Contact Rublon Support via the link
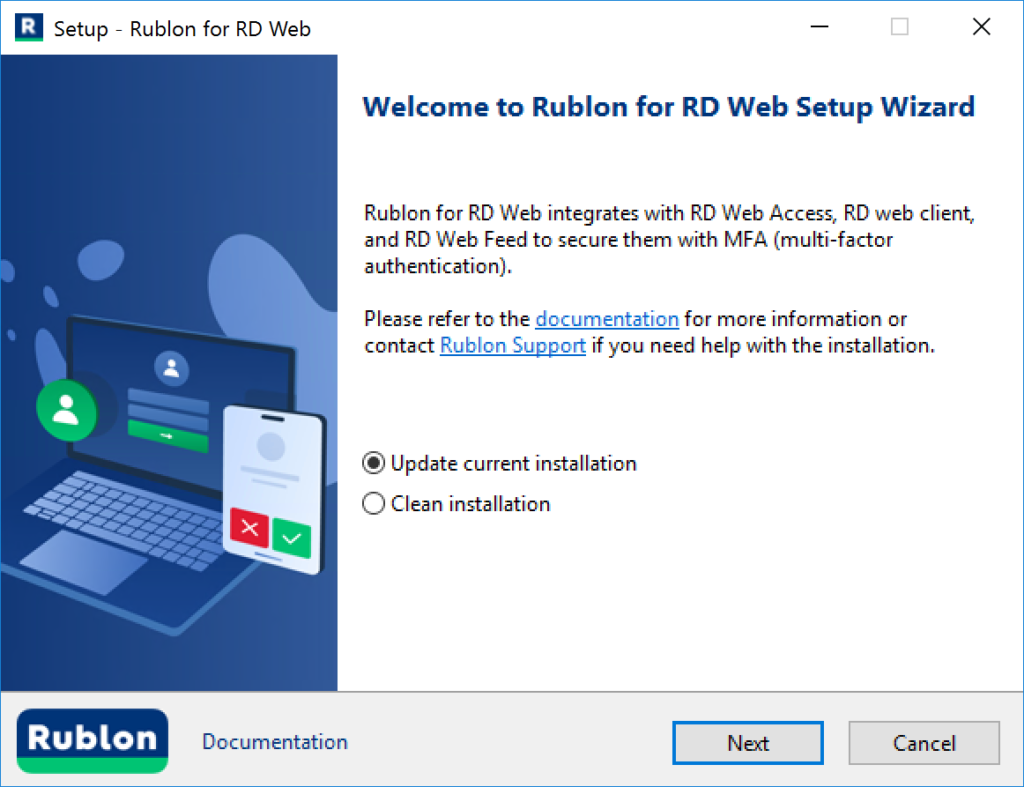 (512, 345)
